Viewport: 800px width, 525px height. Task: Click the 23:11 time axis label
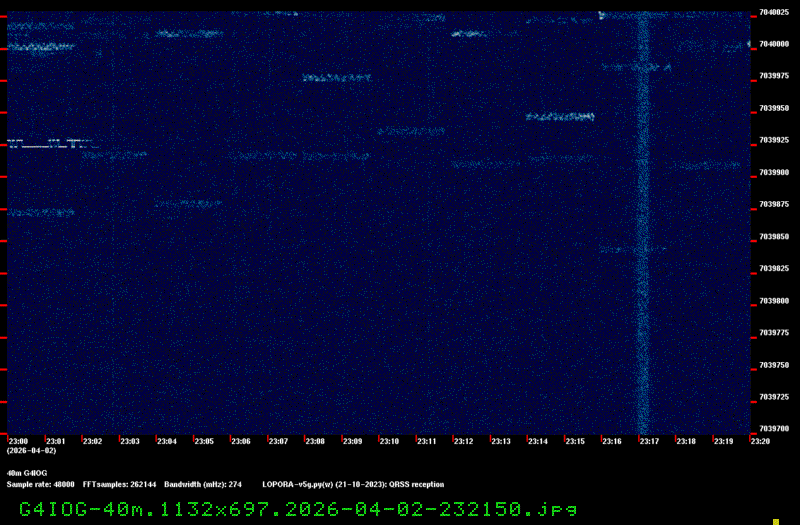click(x=427, y=441)
